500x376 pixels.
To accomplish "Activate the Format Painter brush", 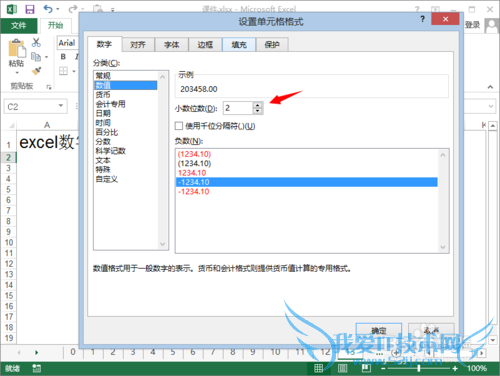I will pos(36,71).
